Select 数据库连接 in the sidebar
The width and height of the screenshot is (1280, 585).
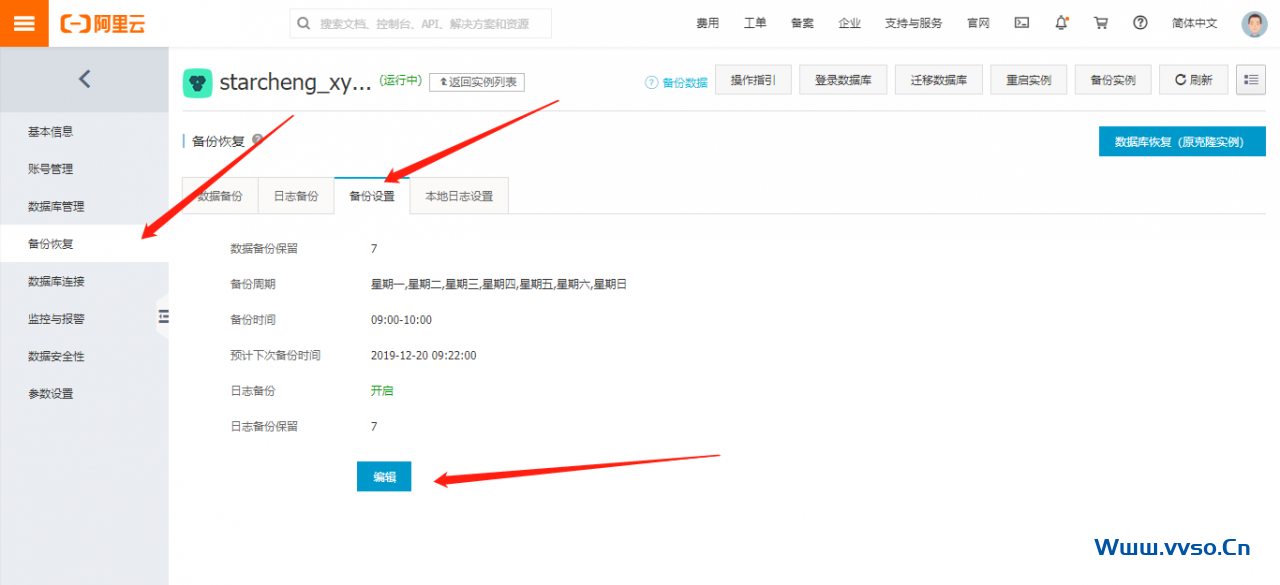[56, 281]
